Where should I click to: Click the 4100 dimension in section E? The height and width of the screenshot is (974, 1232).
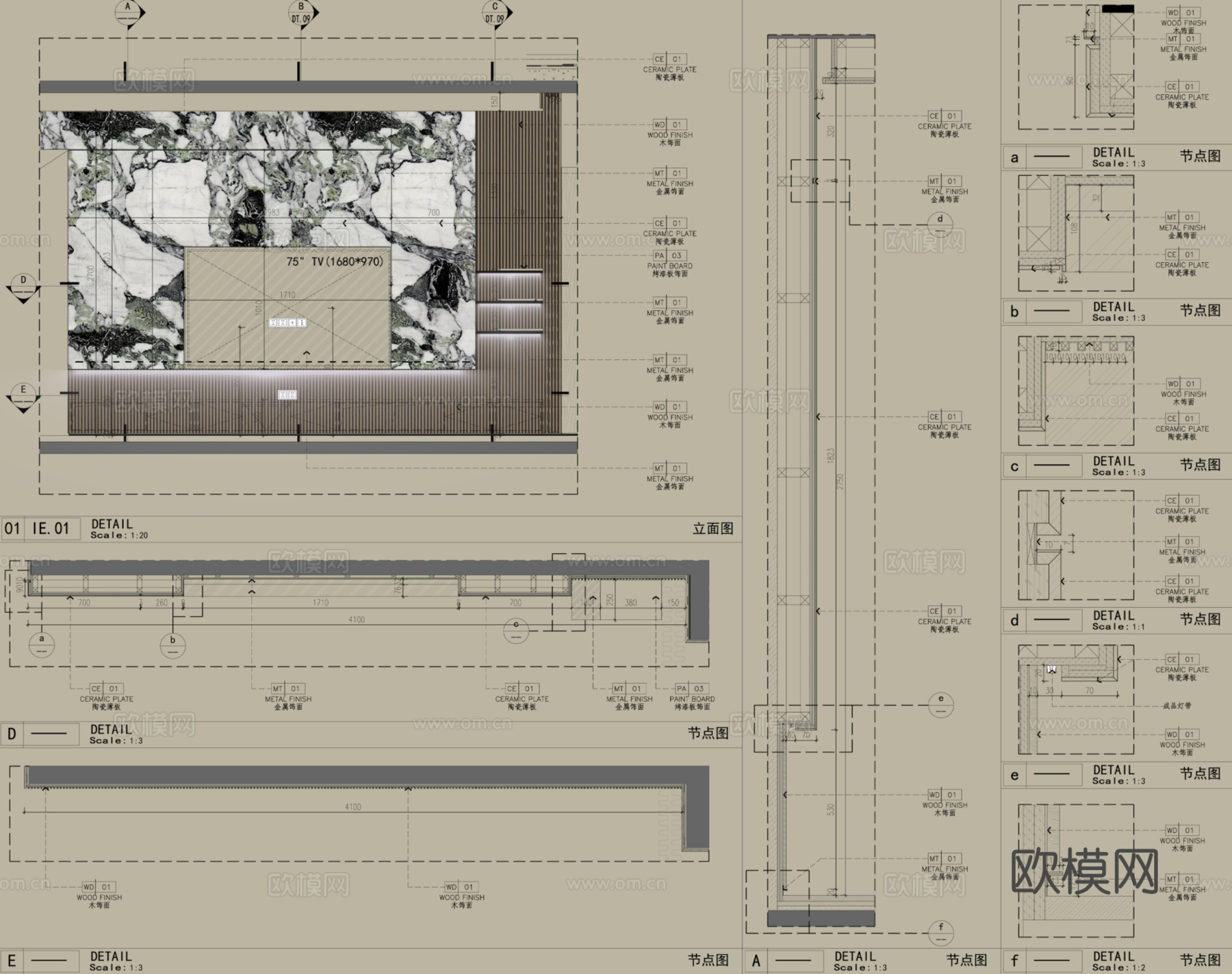click(353, 807)
